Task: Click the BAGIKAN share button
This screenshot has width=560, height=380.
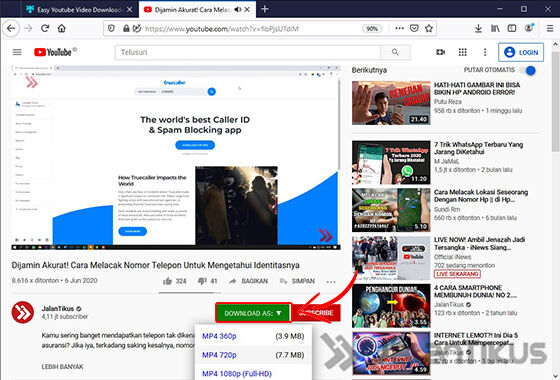Action: coord(248,281)
